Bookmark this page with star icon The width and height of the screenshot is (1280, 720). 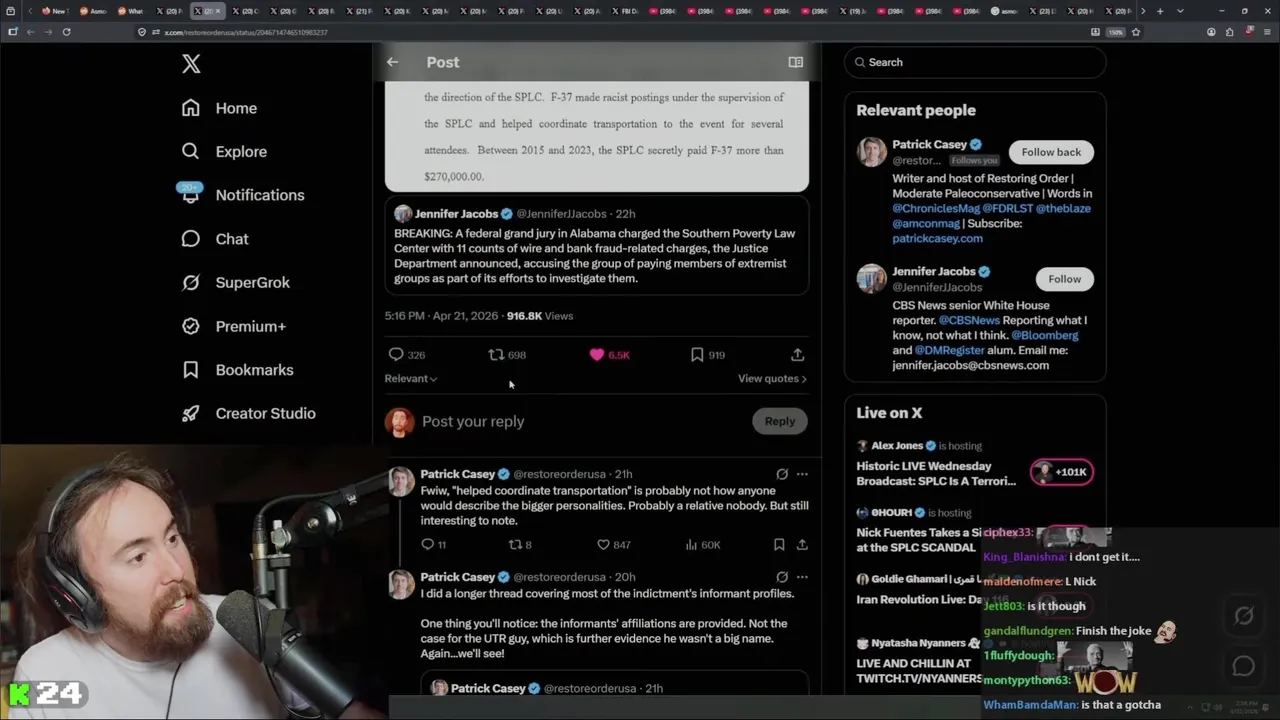1136,32
